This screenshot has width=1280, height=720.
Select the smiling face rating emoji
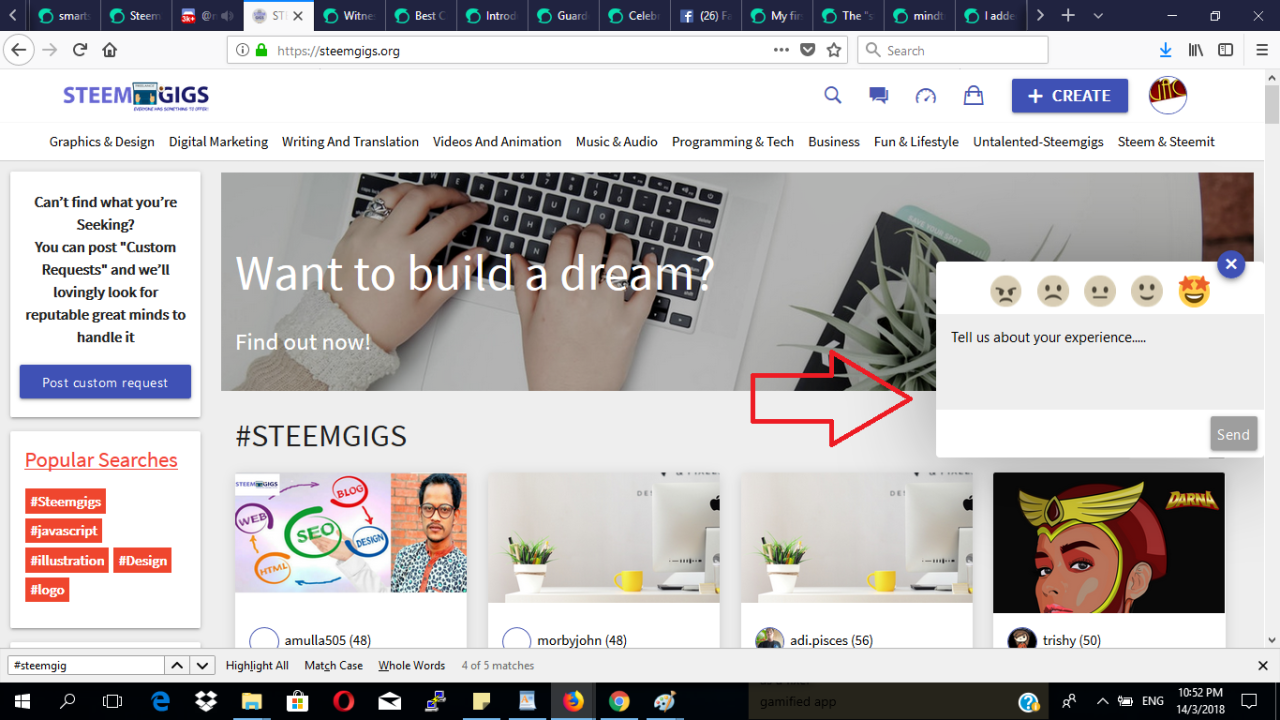[x=1146, y=291]
